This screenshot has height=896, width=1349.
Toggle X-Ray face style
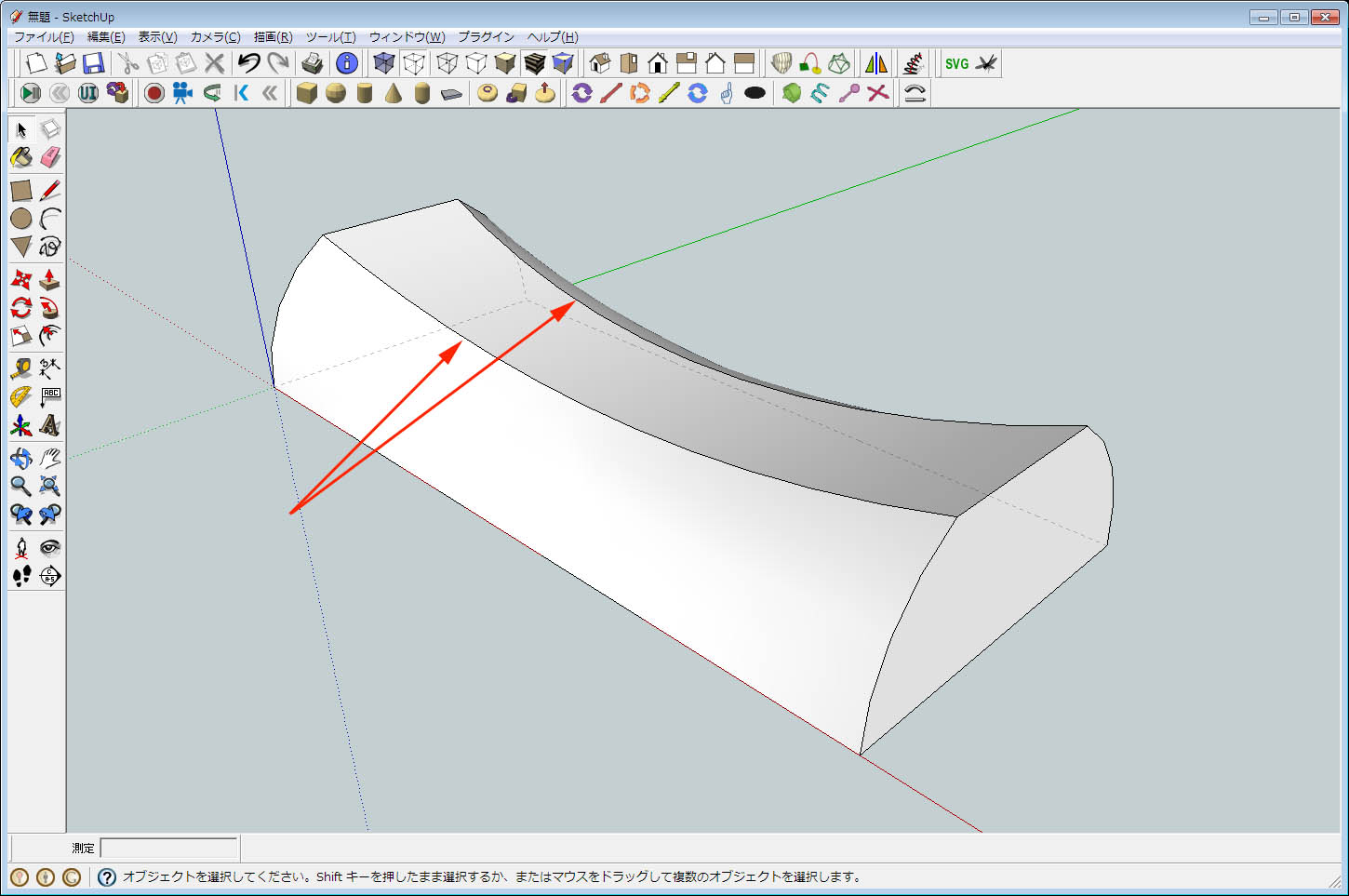click(384, 63)
